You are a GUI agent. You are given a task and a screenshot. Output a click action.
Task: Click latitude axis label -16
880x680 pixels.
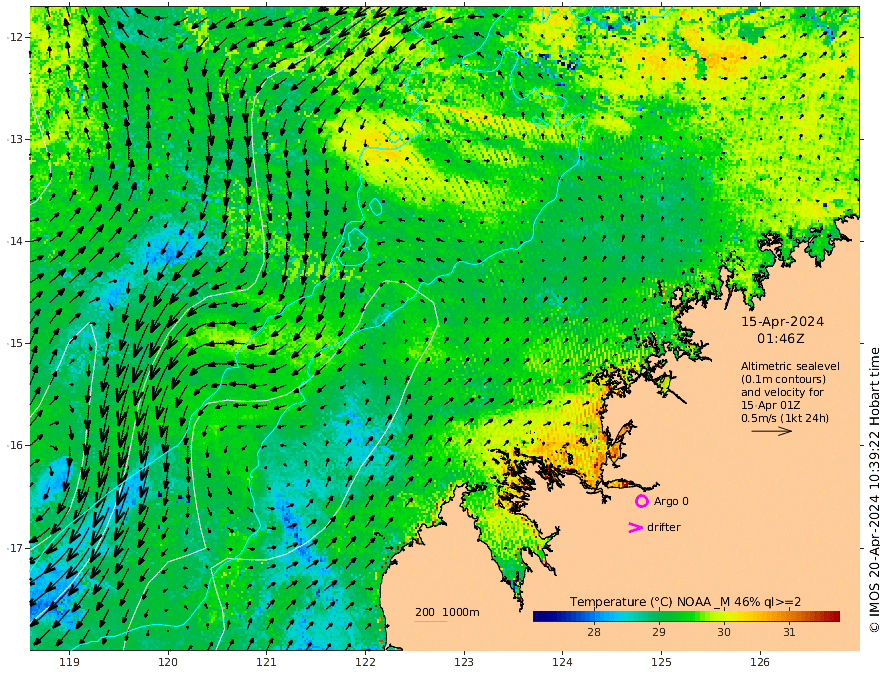[x=15, y=445]
